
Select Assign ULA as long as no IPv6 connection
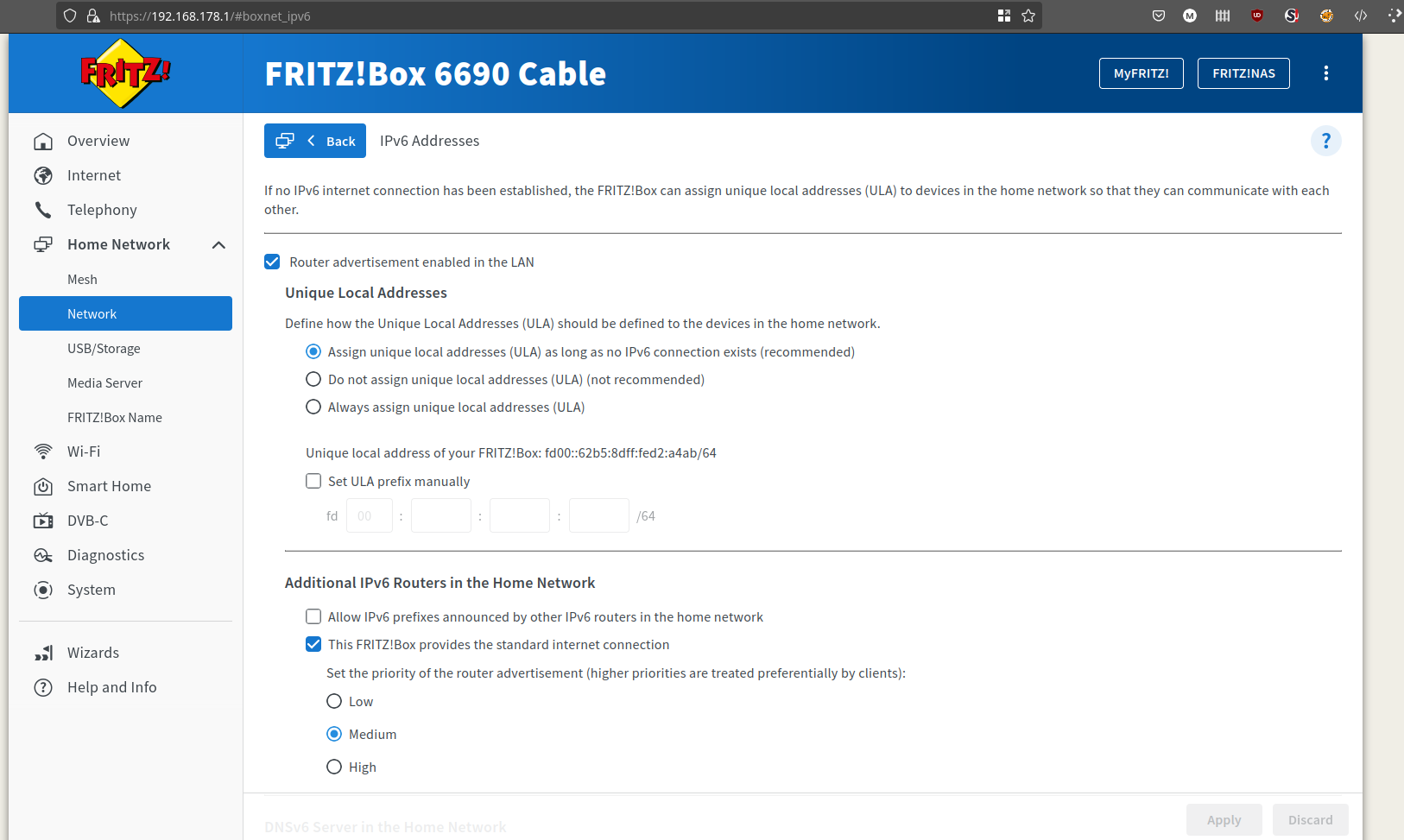(313, 351)
